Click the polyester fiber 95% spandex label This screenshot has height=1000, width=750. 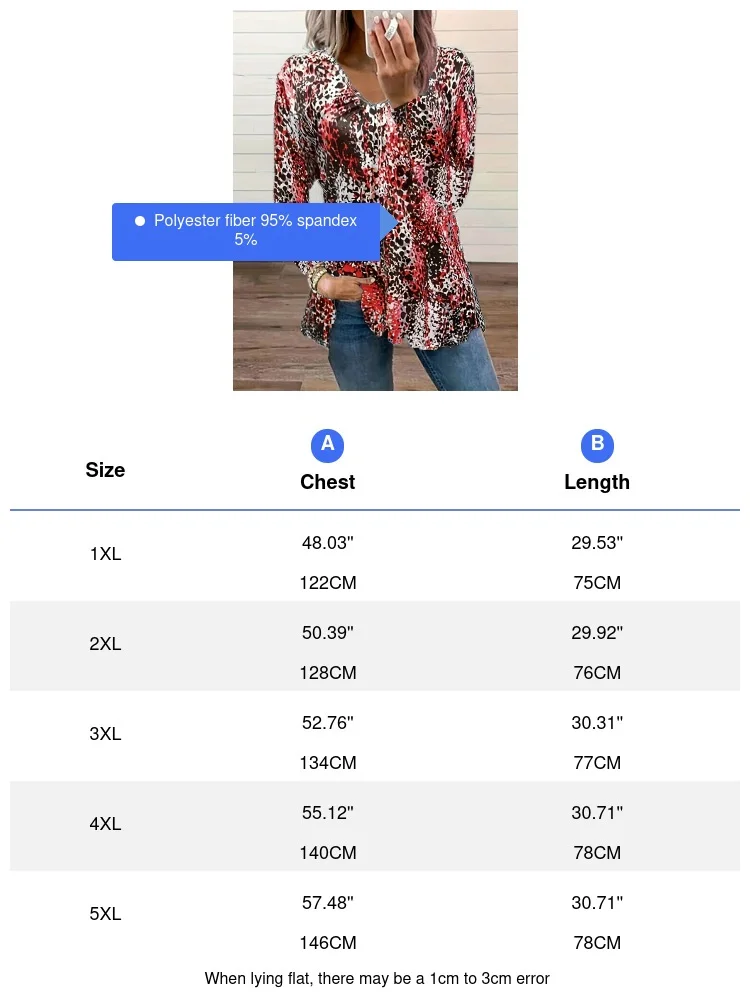click(x=254, y=231)
